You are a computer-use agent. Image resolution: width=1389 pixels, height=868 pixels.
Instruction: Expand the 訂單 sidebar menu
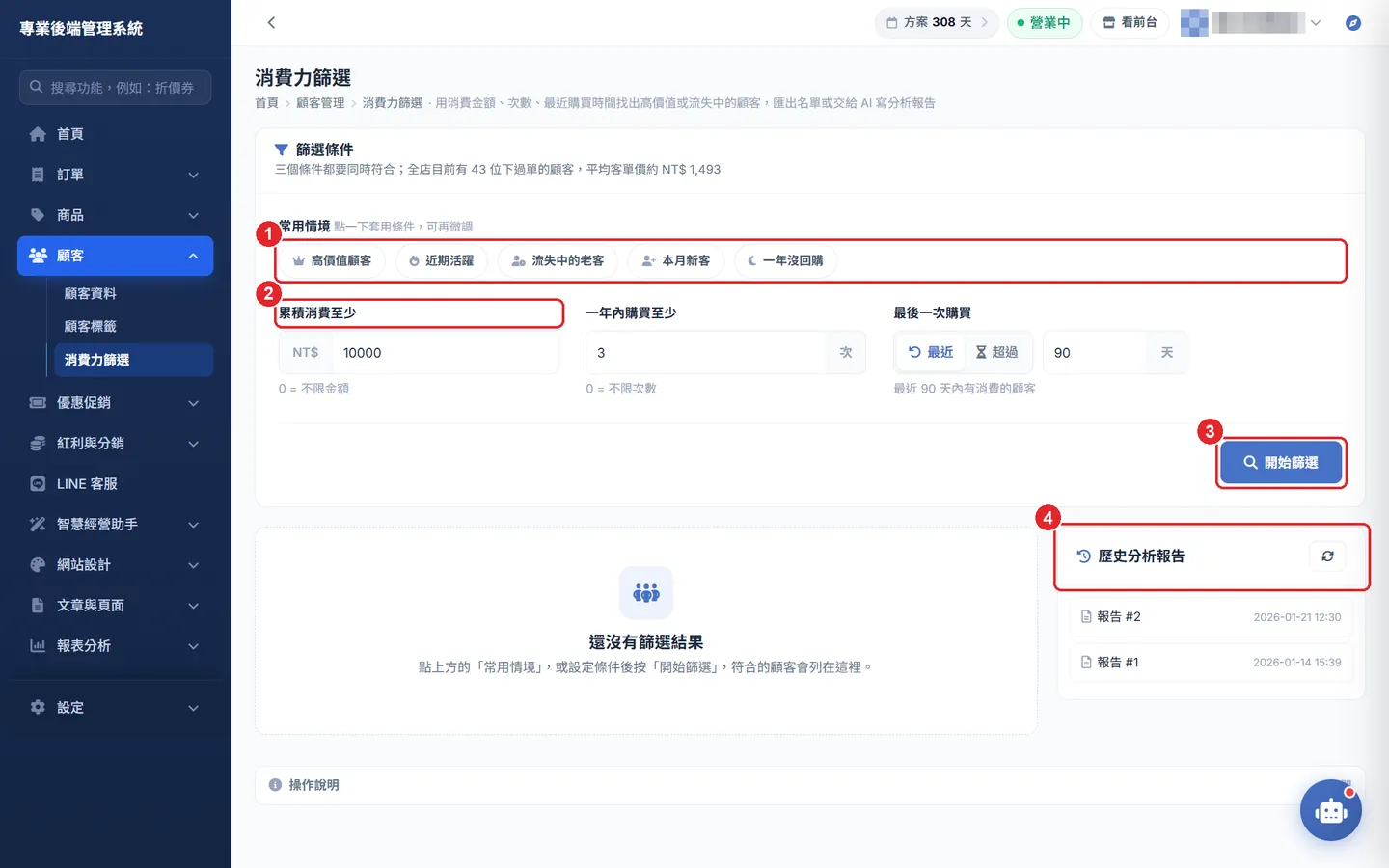point(193,175)
